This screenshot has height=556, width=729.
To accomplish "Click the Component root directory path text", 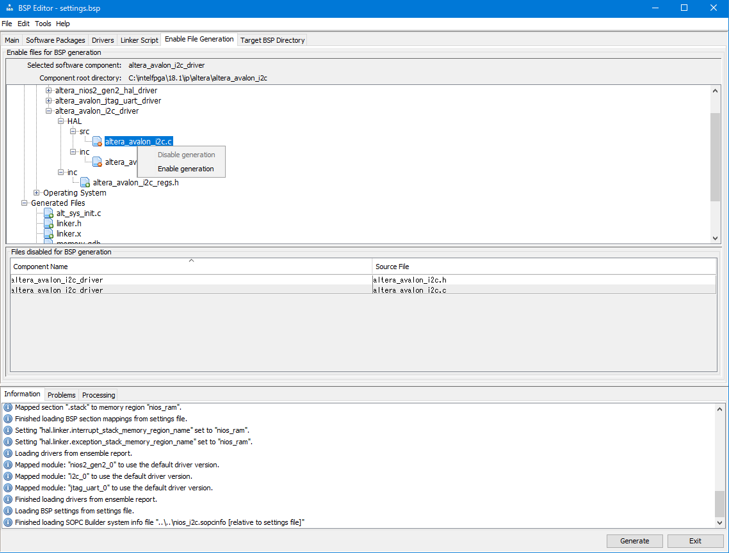I will [x=198, y=78].
